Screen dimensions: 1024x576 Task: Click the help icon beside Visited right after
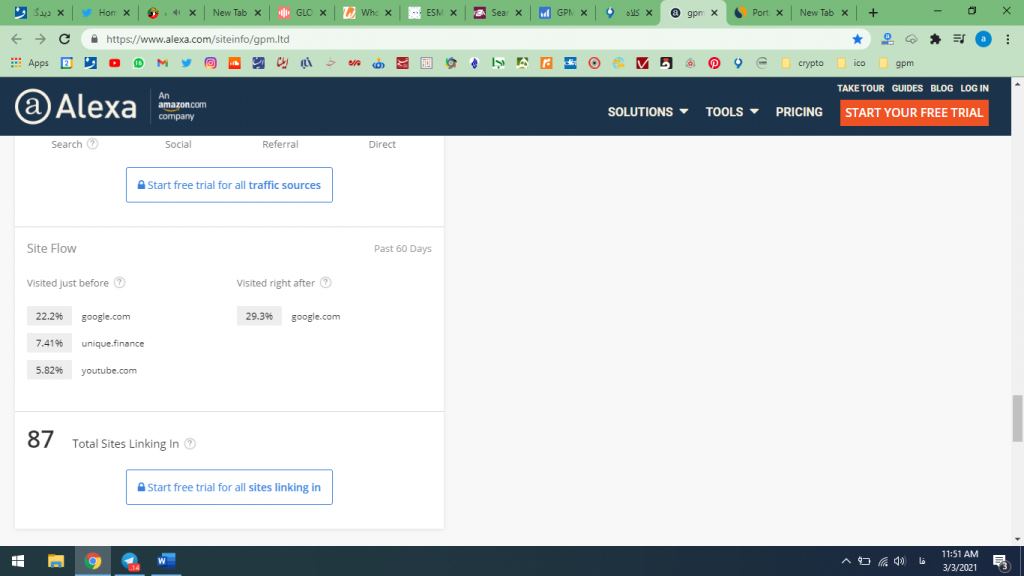(x=326, y=283)
